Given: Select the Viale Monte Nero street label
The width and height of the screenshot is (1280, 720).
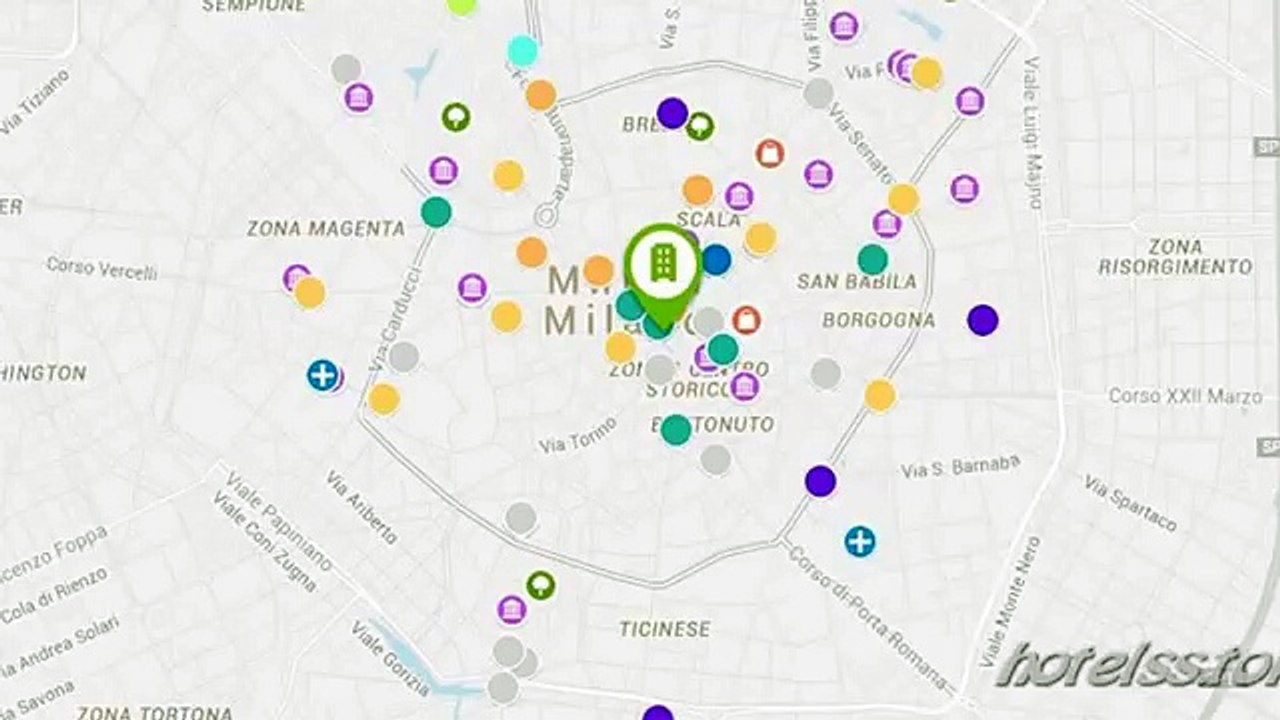Looking at the screenshot, I should [x=1010, y=602].
